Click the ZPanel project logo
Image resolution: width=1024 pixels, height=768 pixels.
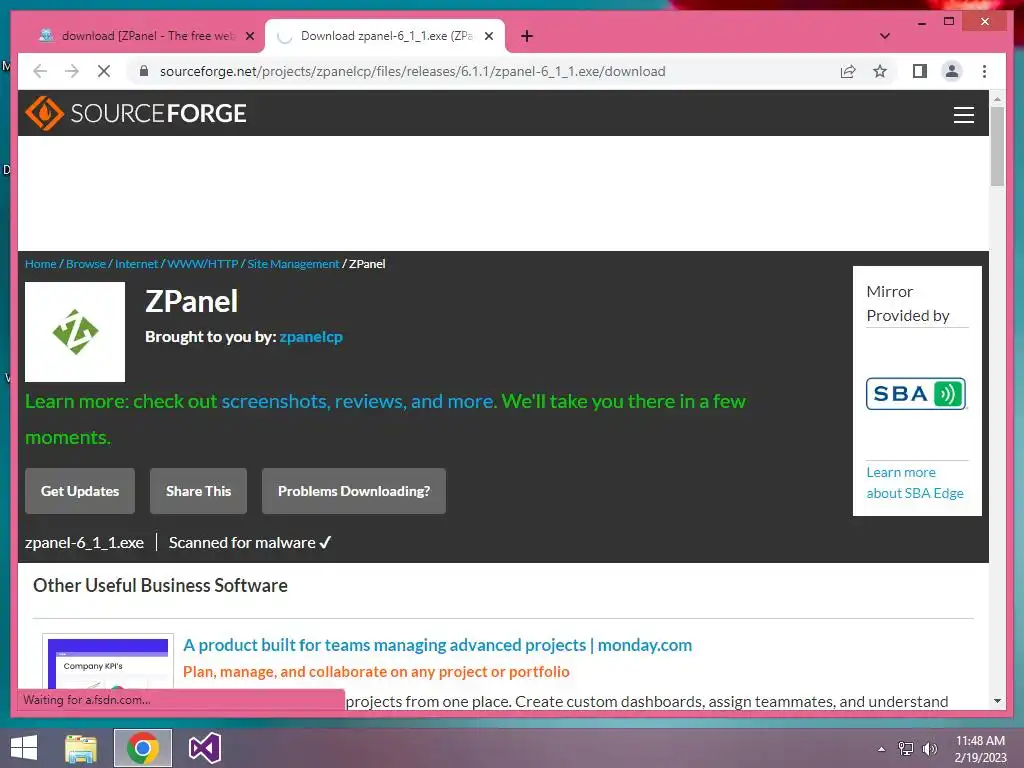click(75, 332)
